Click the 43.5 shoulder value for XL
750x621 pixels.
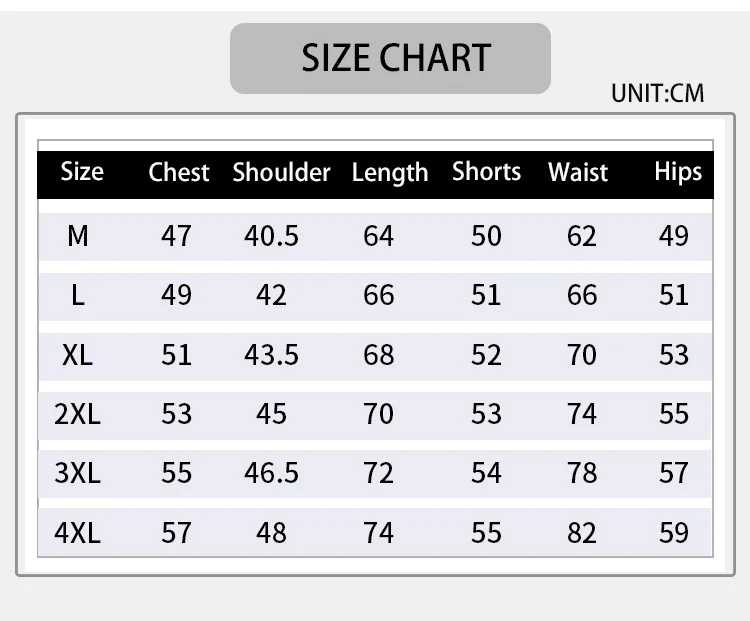point(271,355)
